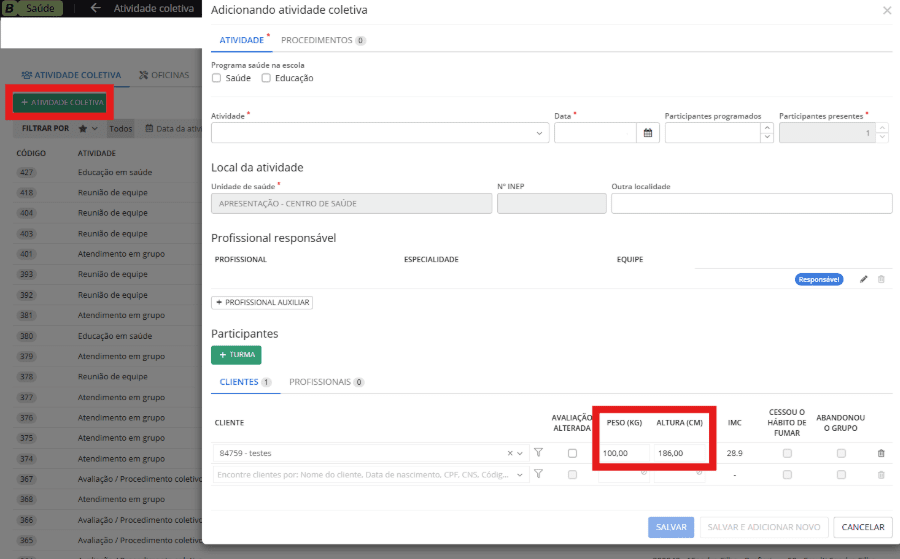
Task: Click the Cancelar button
Action: point(862,527)
